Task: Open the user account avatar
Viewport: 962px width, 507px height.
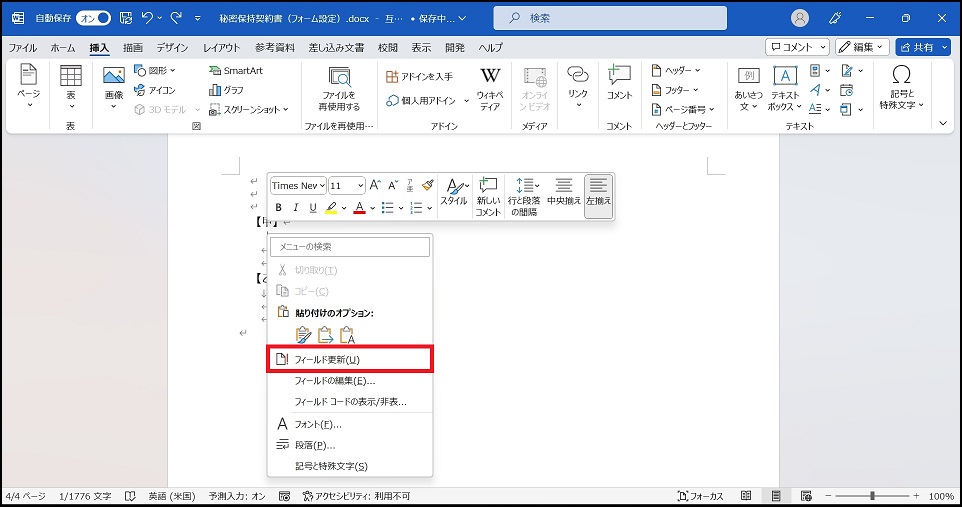Action: (799, 18)
